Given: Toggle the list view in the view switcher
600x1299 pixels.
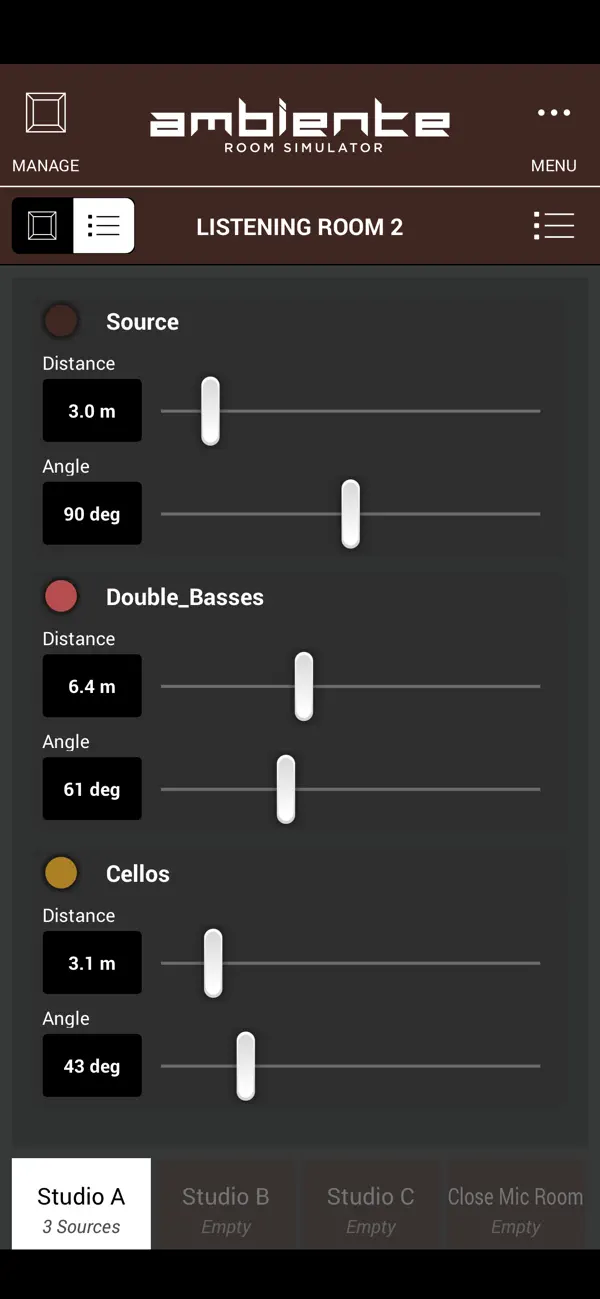Looking at the screenshot, I should 104,225.
